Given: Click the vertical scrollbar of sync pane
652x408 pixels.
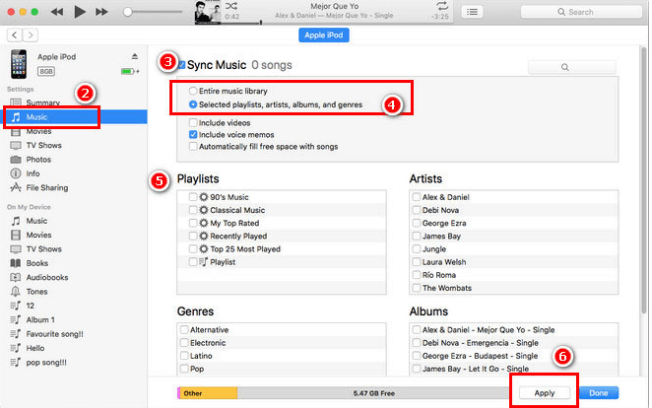Looking at the screenshot, I should 645,179.
